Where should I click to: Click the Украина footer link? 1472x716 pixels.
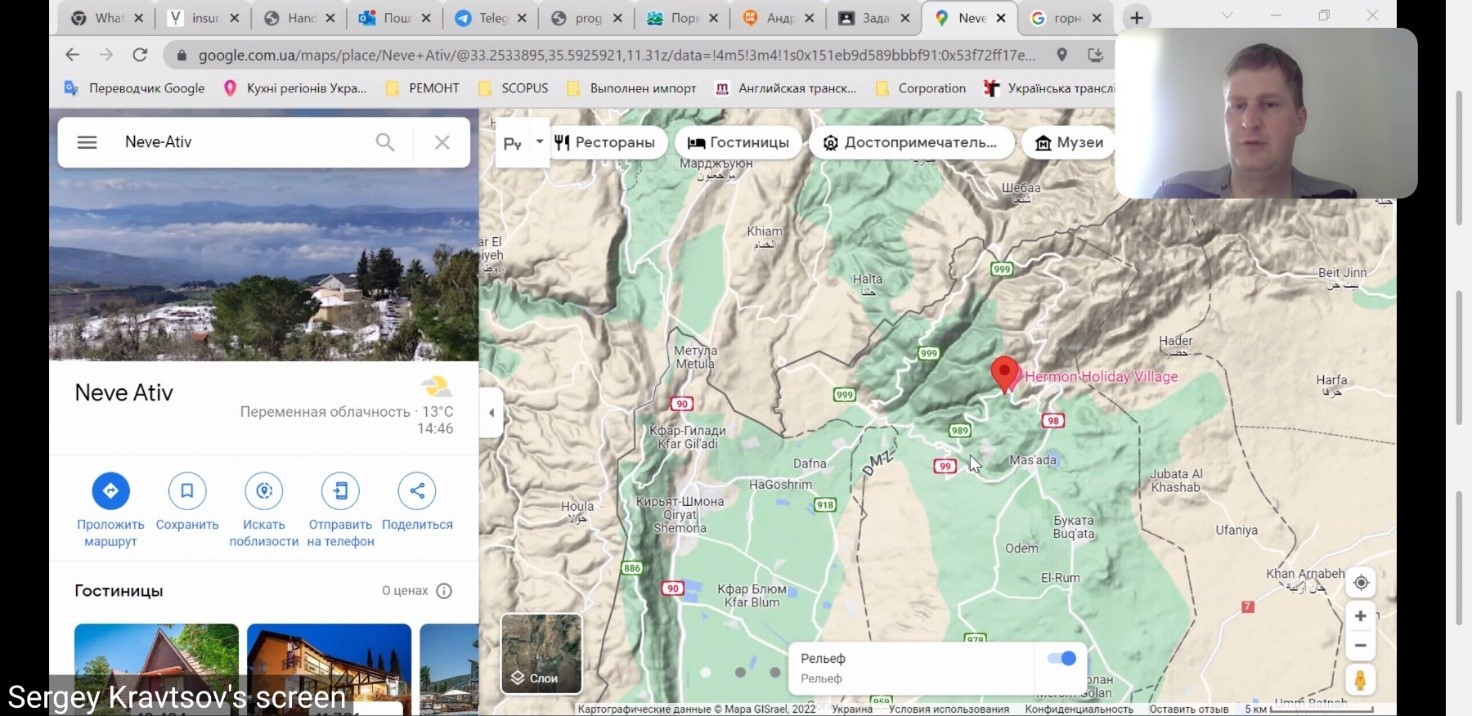pyautogui.click(x=852, y=709)
